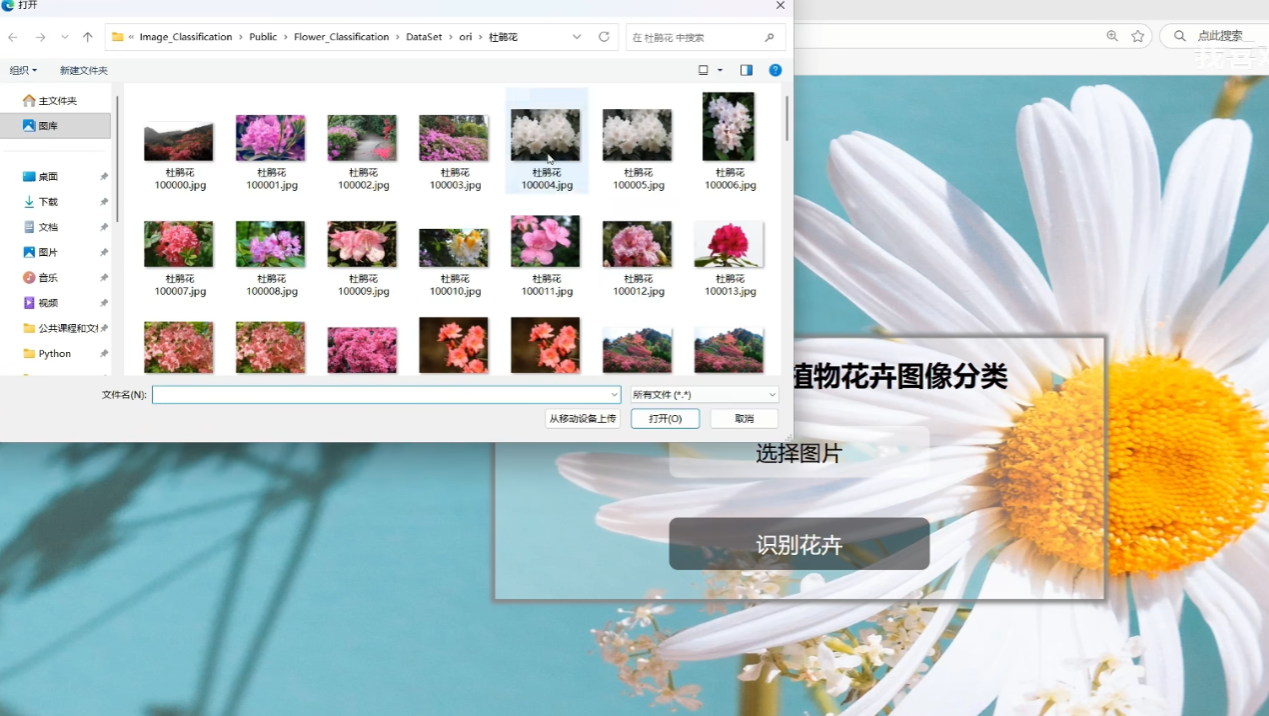This screenshot has height=716, width=1269.
Task: Click Public in the address path
Action: 263,37
